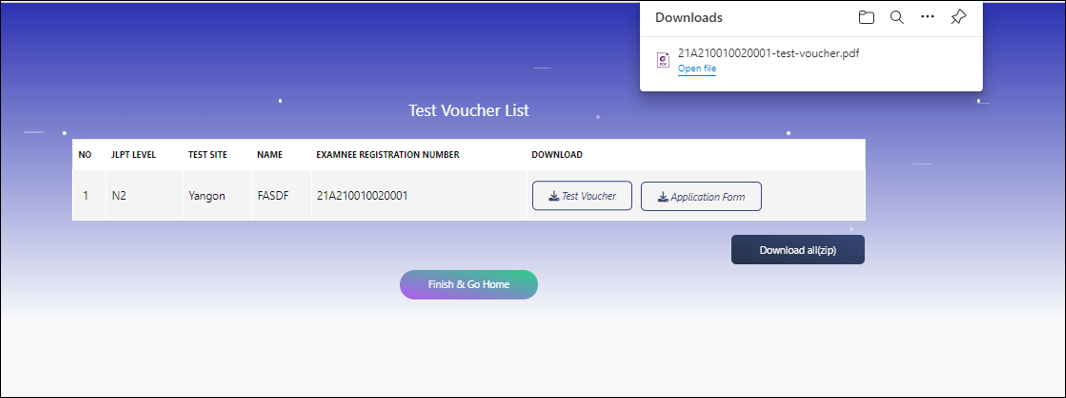Screen dimensions: 1066x398
Task: Search downloads with magnifier icon
Action: [897, 18]
